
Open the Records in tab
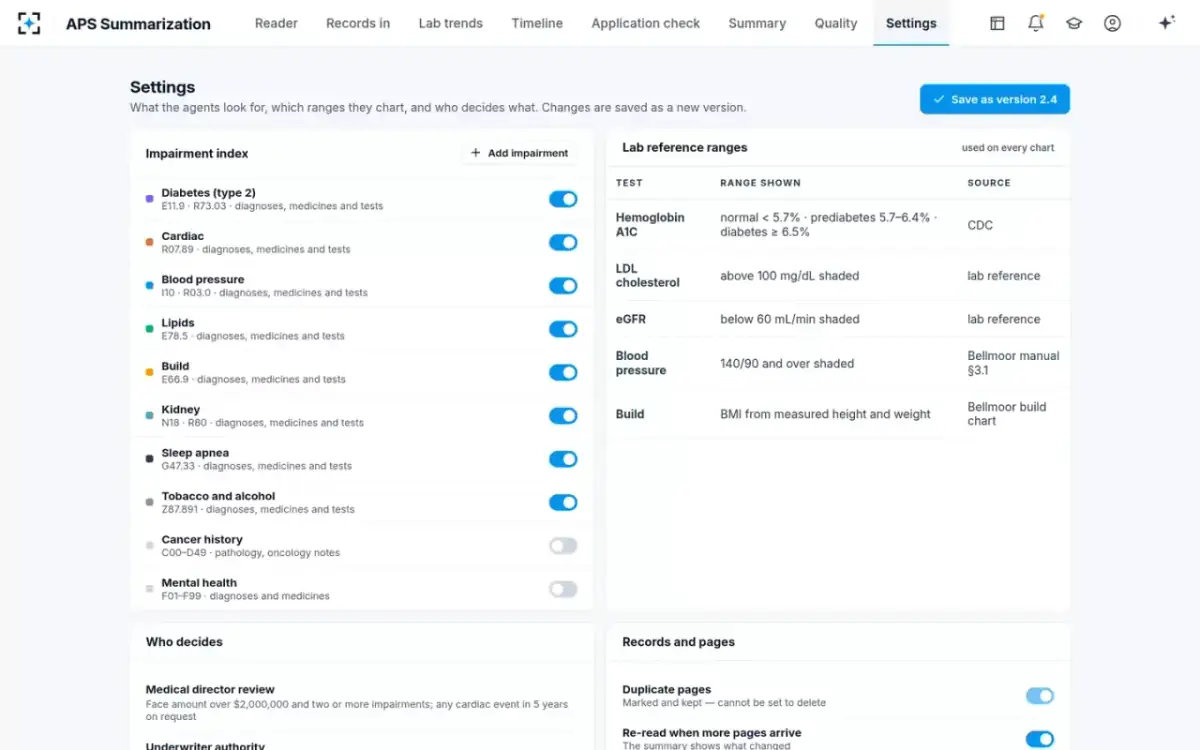(x=358, y=23)
